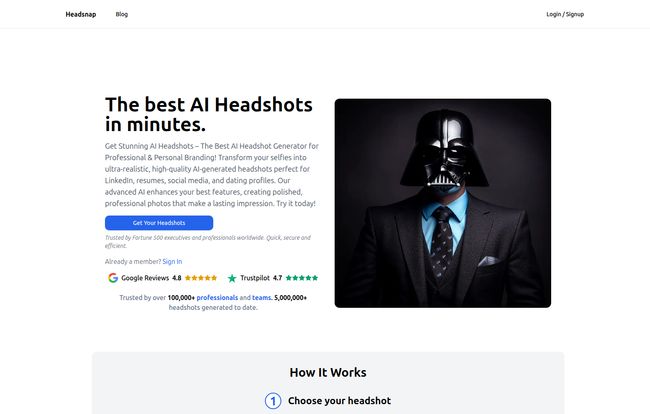Open the teams link
Viewport: 650px width, 414px height.
pyautogui.click(x=261, y=298)
